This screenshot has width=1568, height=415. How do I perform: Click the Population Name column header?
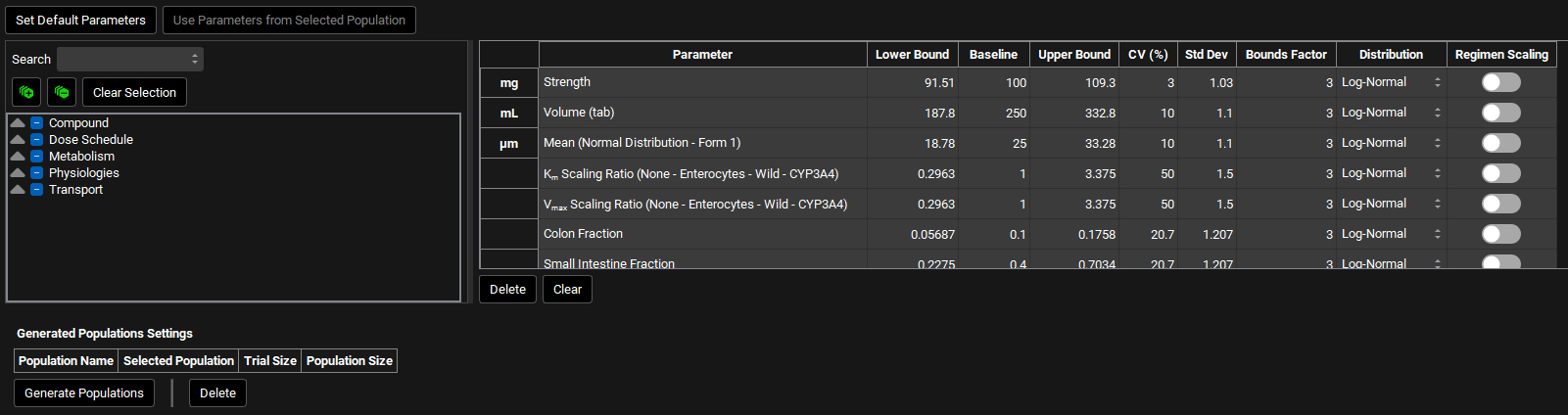click(66, 361)
